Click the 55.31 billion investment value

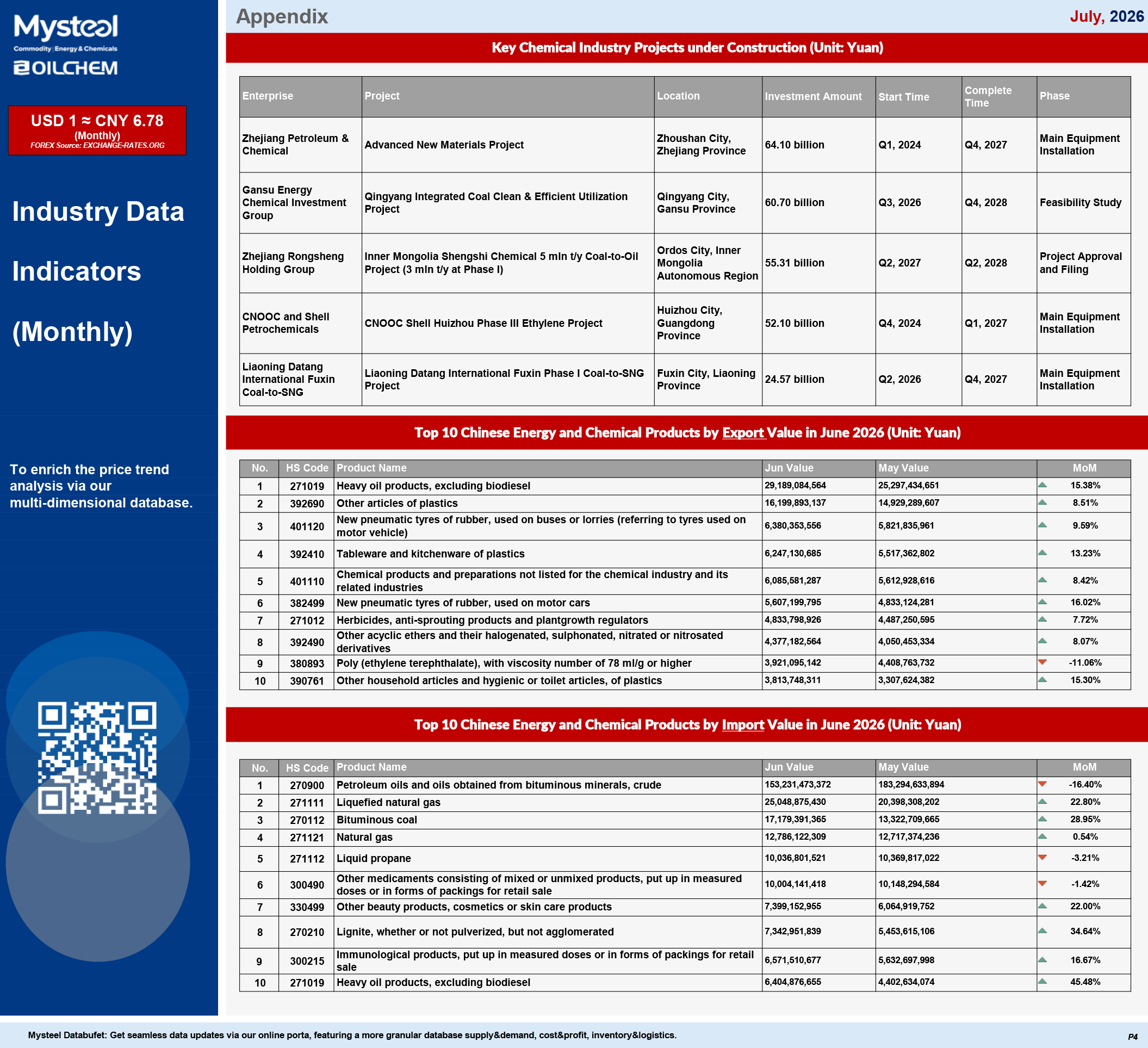pos(795,263)
